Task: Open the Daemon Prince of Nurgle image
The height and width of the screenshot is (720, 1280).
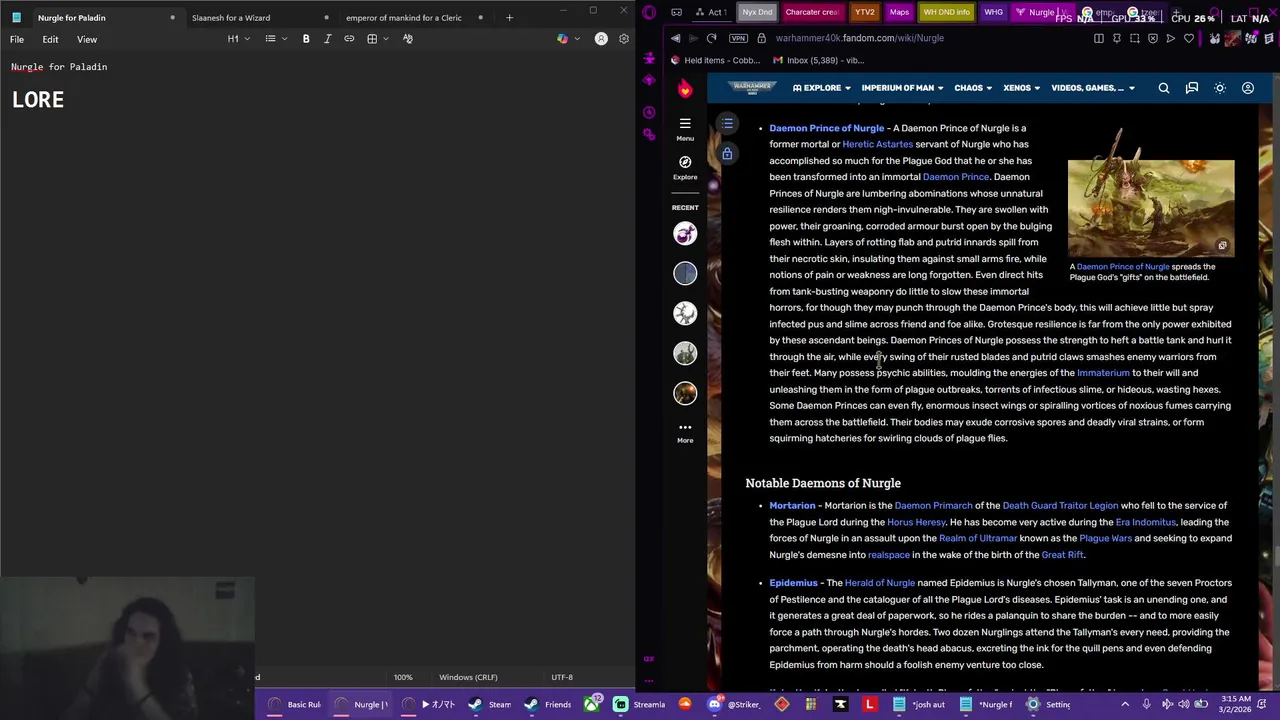Action: (x=1151, y=207)
